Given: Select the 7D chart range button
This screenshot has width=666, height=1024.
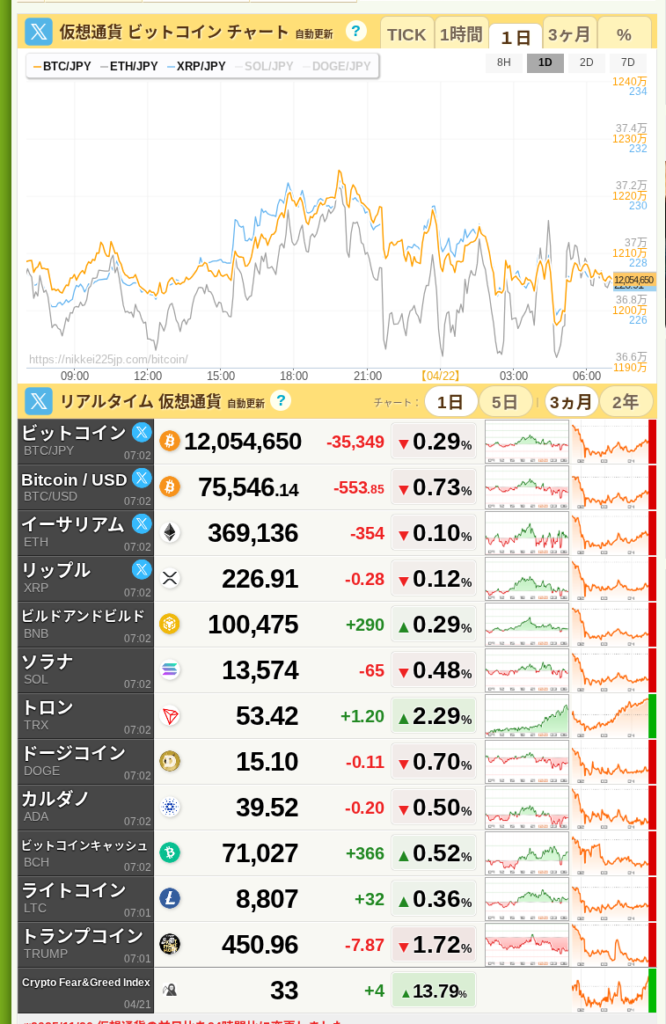Looking at the screenshot, I should (628, 63).
